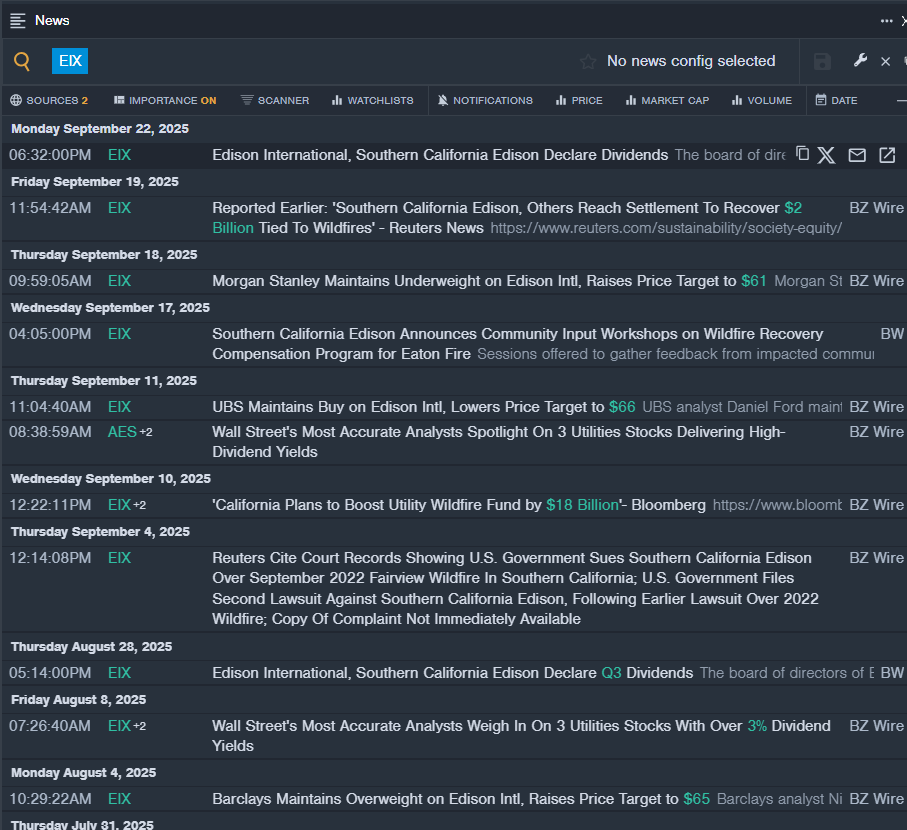This screenshot has height=830, width=907.
Task: Open top story in external window
Action: [x=887, y=155]
